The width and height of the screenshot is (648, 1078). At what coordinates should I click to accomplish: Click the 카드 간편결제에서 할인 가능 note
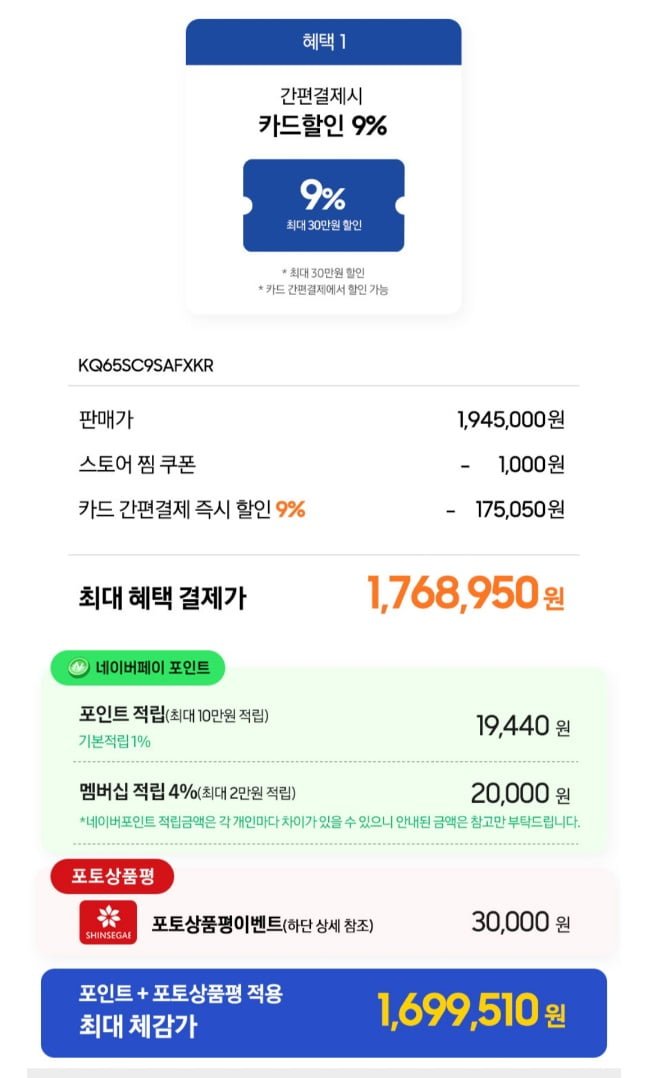pos(323,290)
